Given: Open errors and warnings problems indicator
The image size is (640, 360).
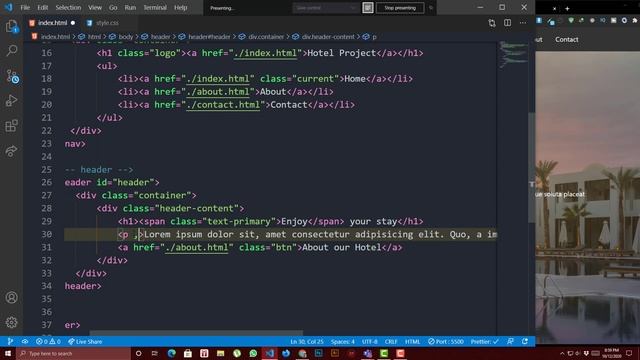Looking at the screenshot, I should click(x=48, y=342).
